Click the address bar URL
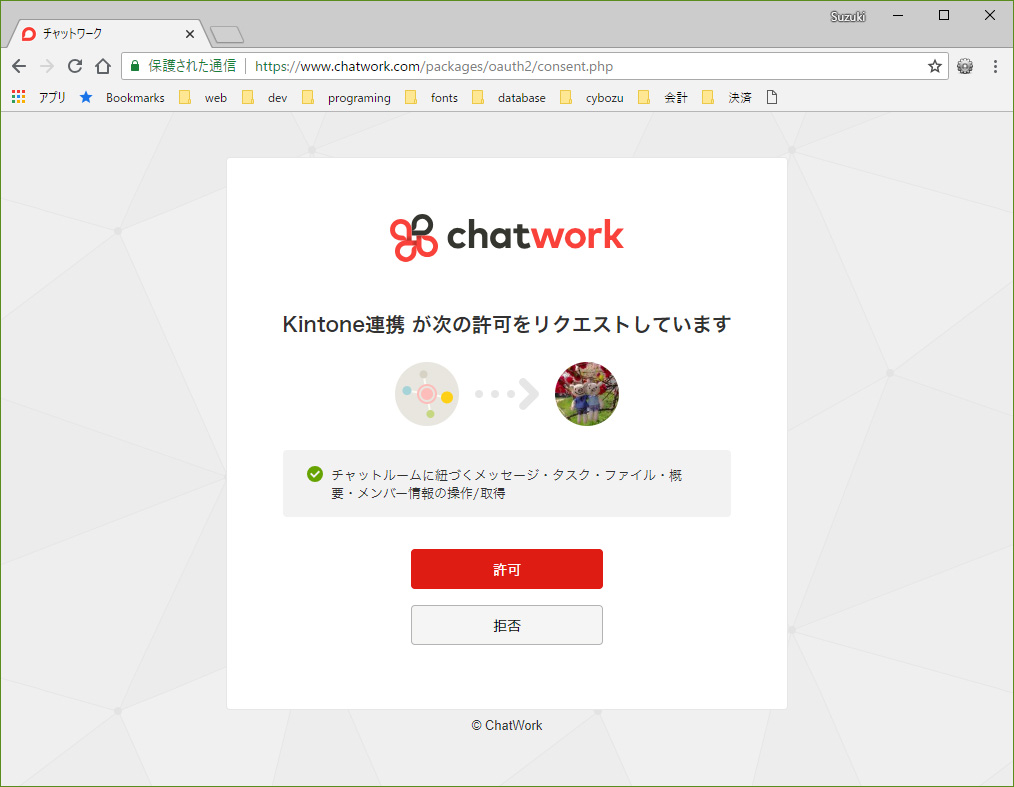The image size is (1014, 787). tap(433, 66)
